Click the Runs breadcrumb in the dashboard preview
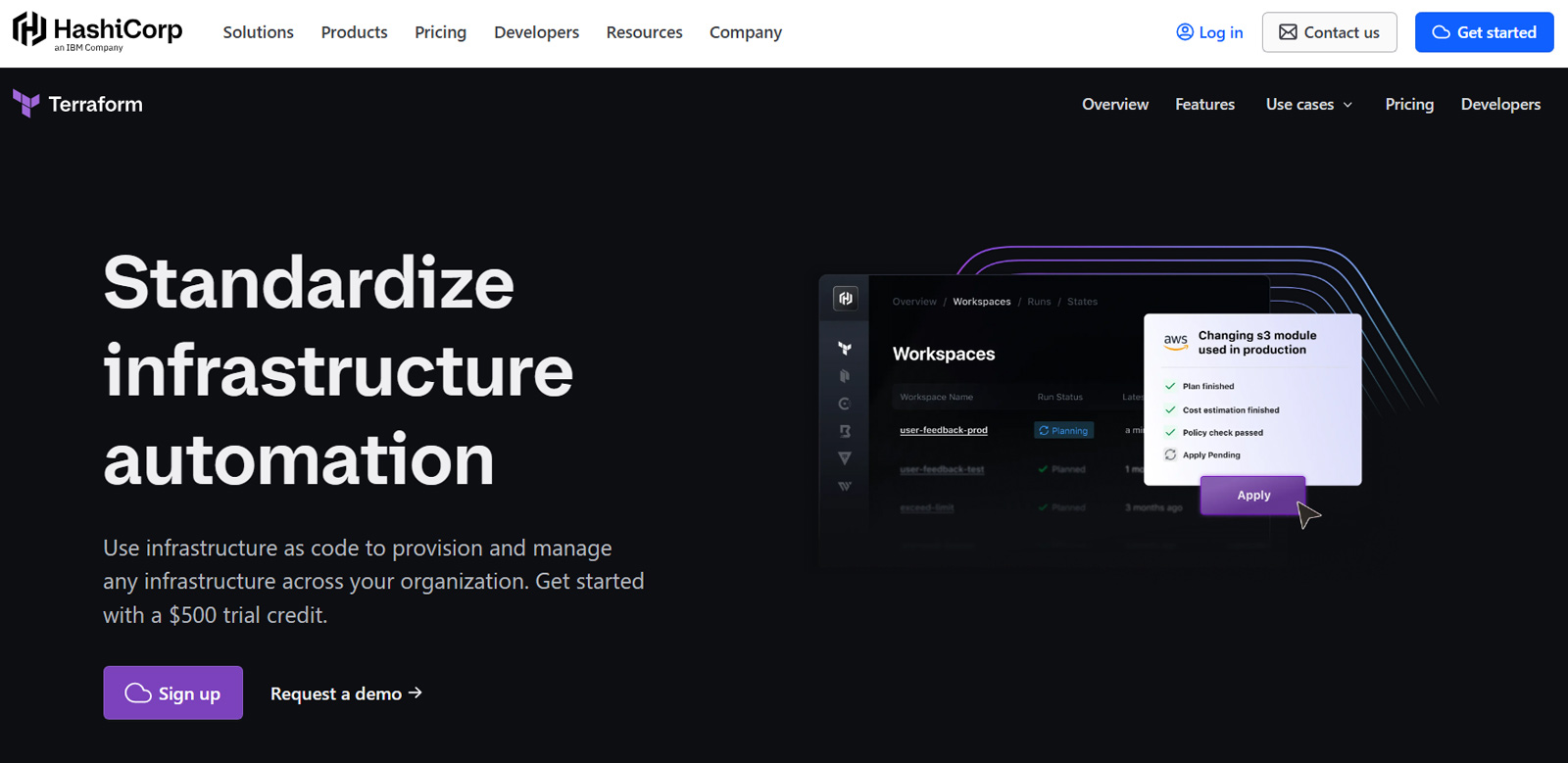 coord(1039,302)
